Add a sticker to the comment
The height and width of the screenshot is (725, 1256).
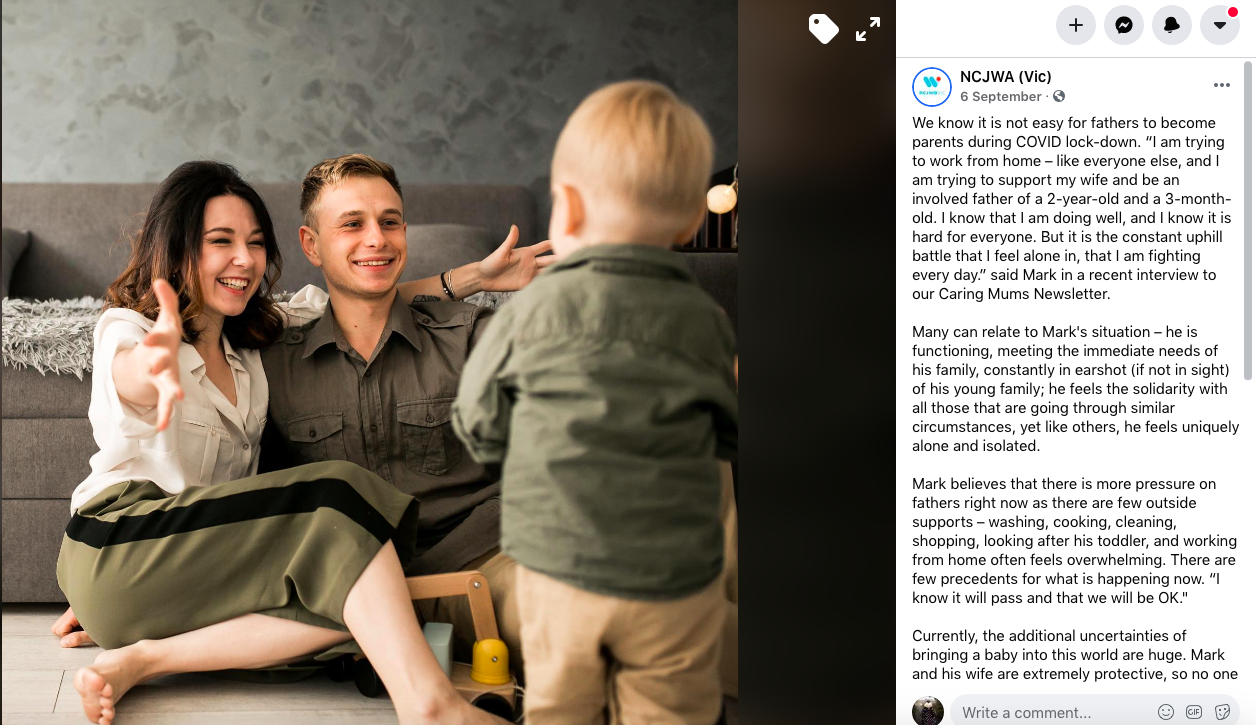(1222, 712)
